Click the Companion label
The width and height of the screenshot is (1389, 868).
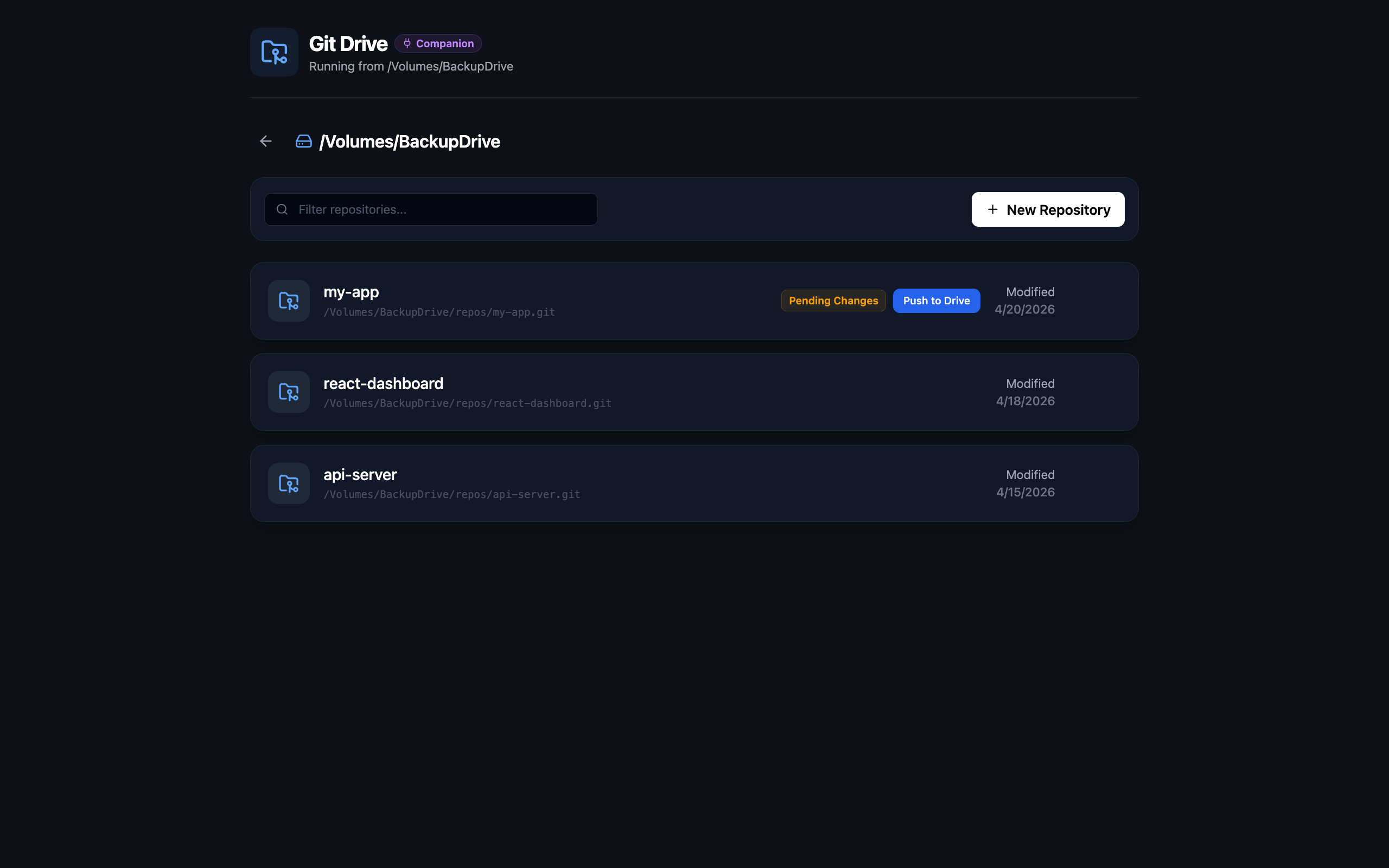click(444, 43)
